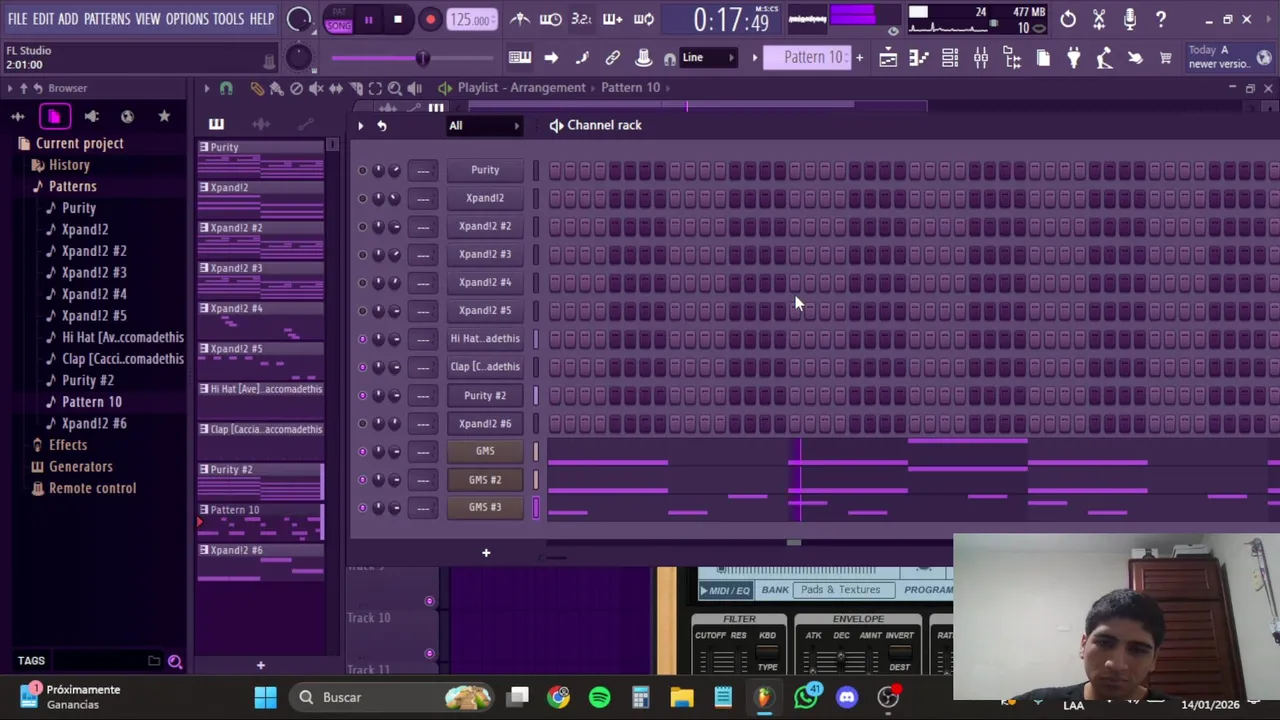Open the FILE menu

(17, 19)
